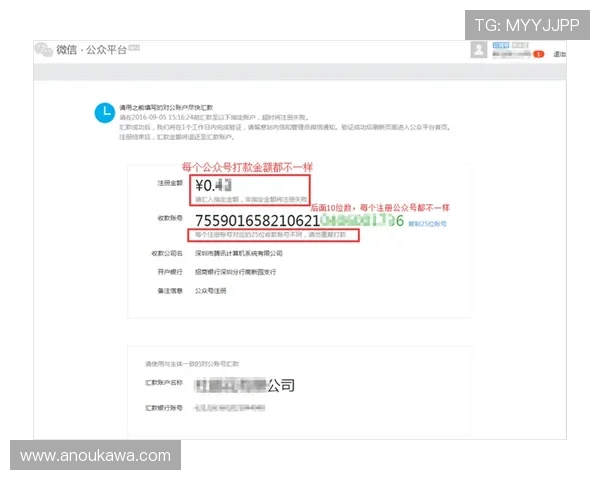Viewport: 600px width, 480px height.
Task: Click the 收款账号 label
Action: (x=170, y=218)
